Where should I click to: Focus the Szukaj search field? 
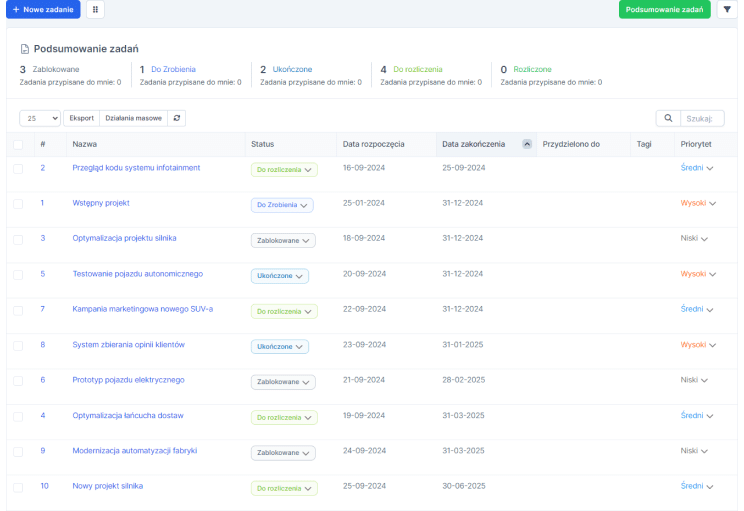[x=702, y=118]
